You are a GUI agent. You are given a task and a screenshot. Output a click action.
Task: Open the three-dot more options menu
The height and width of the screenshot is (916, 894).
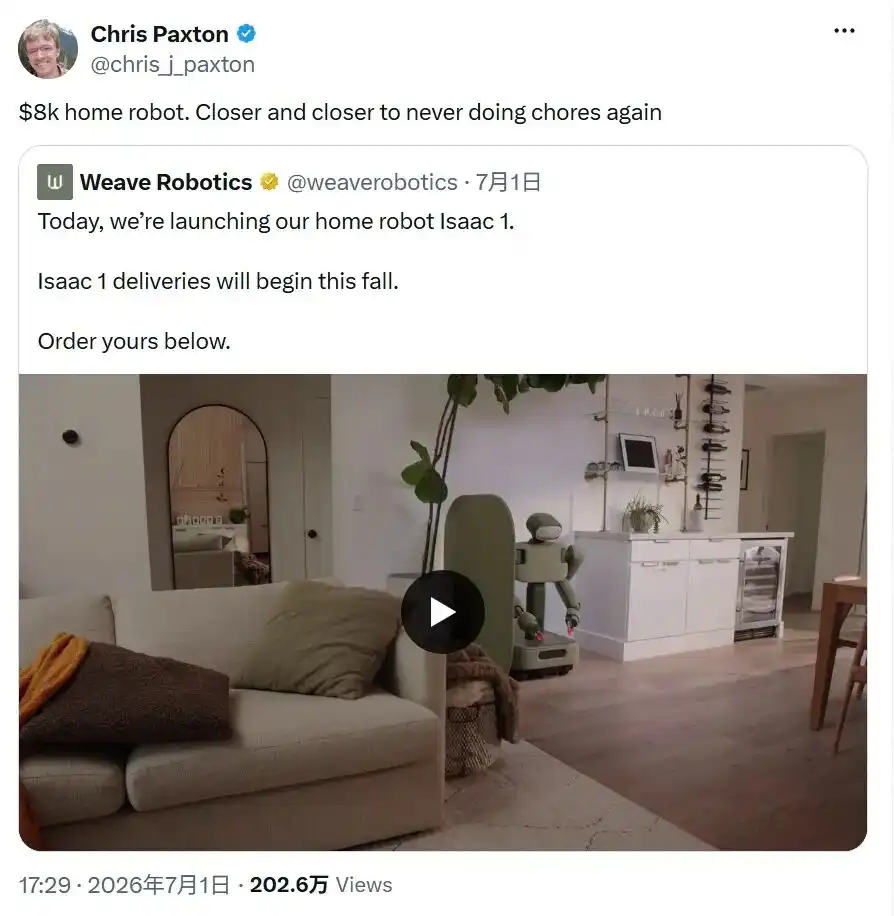click(844, 30)
